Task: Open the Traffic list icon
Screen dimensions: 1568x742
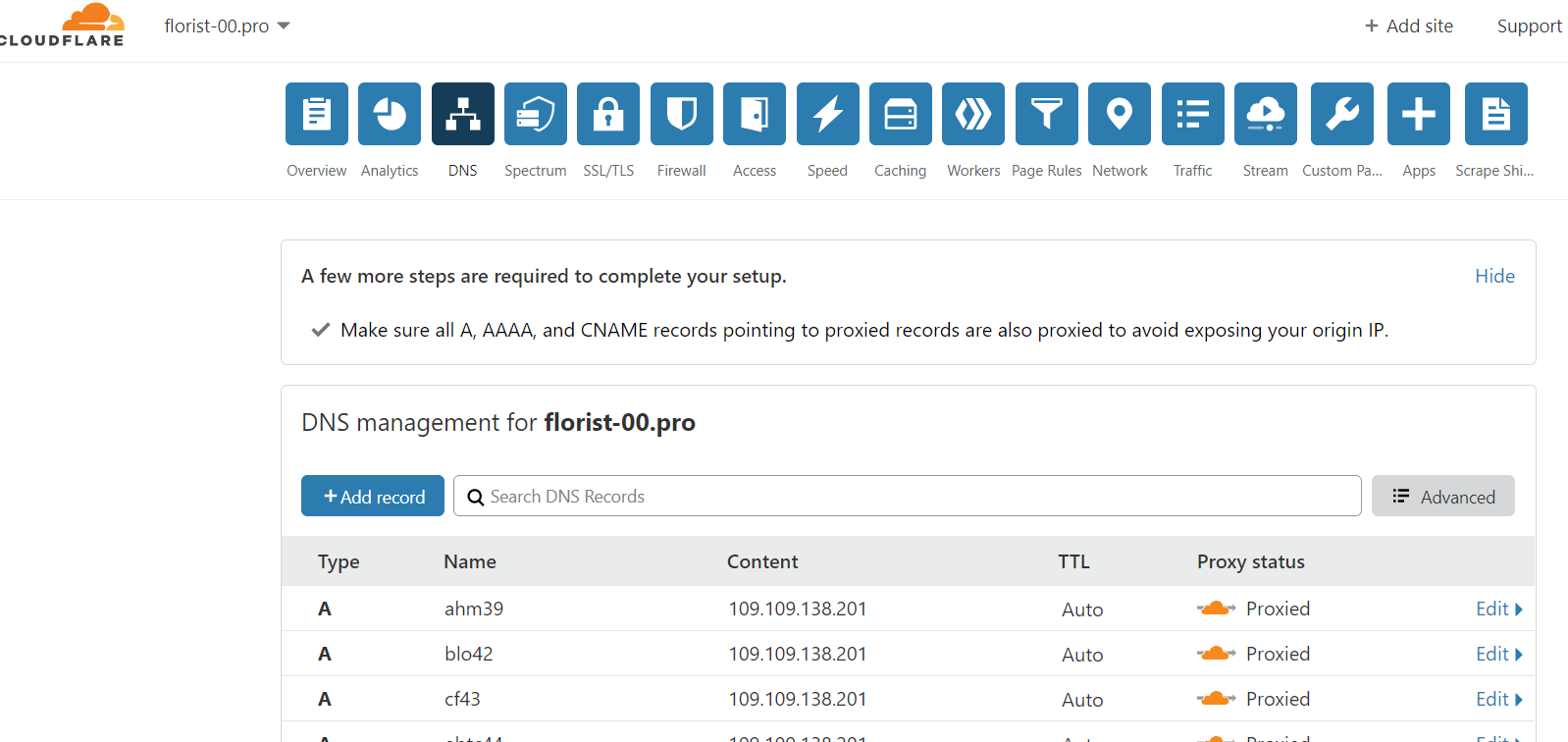Action: click(x=1193, y=114)
